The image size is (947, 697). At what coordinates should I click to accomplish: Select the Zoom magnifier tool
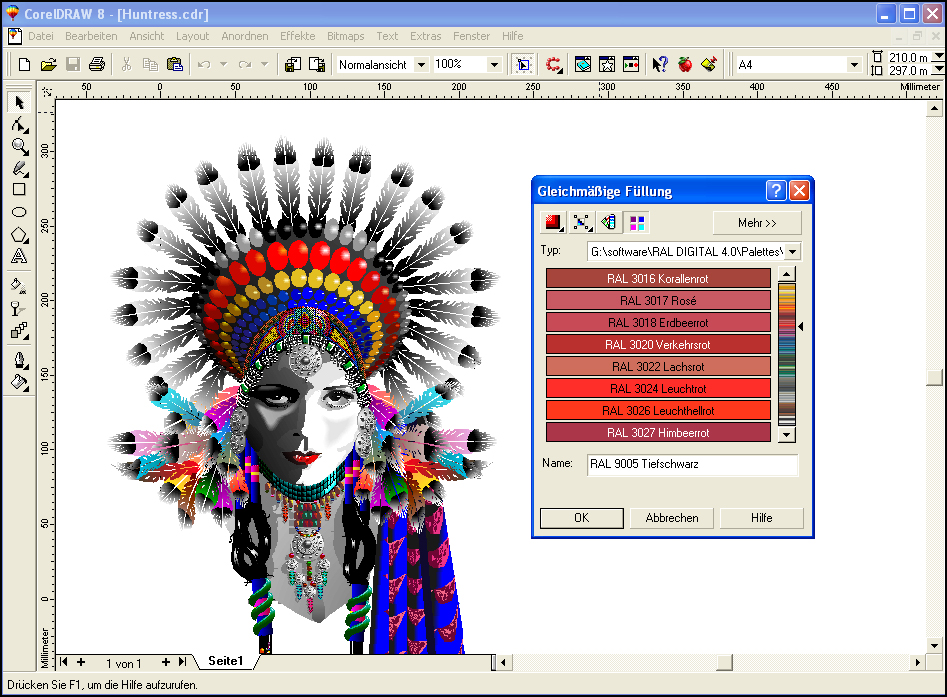click(19, 147)
